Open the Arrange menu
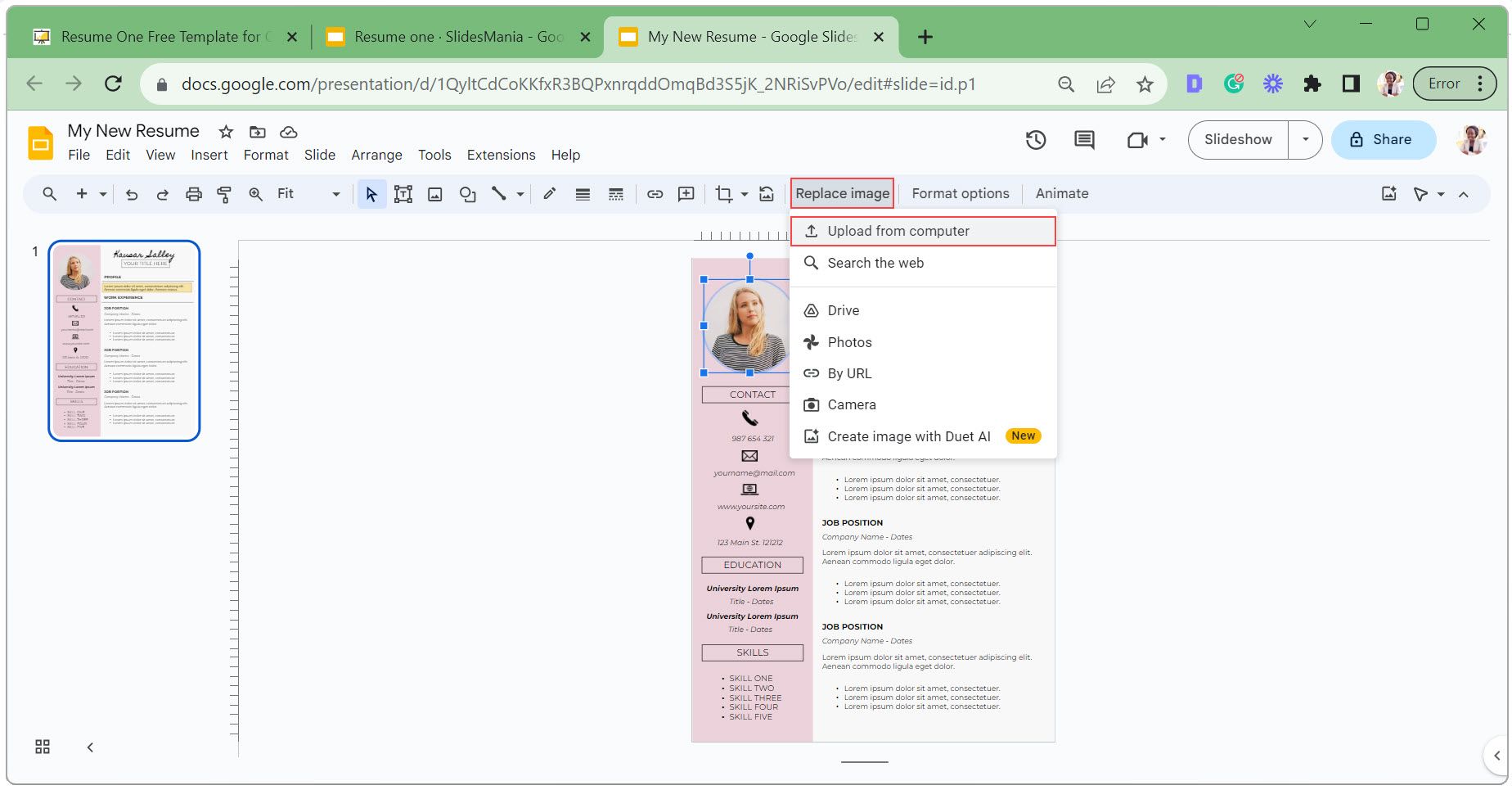The height and width of the screenshot is (790, 1512). point(376,155)
